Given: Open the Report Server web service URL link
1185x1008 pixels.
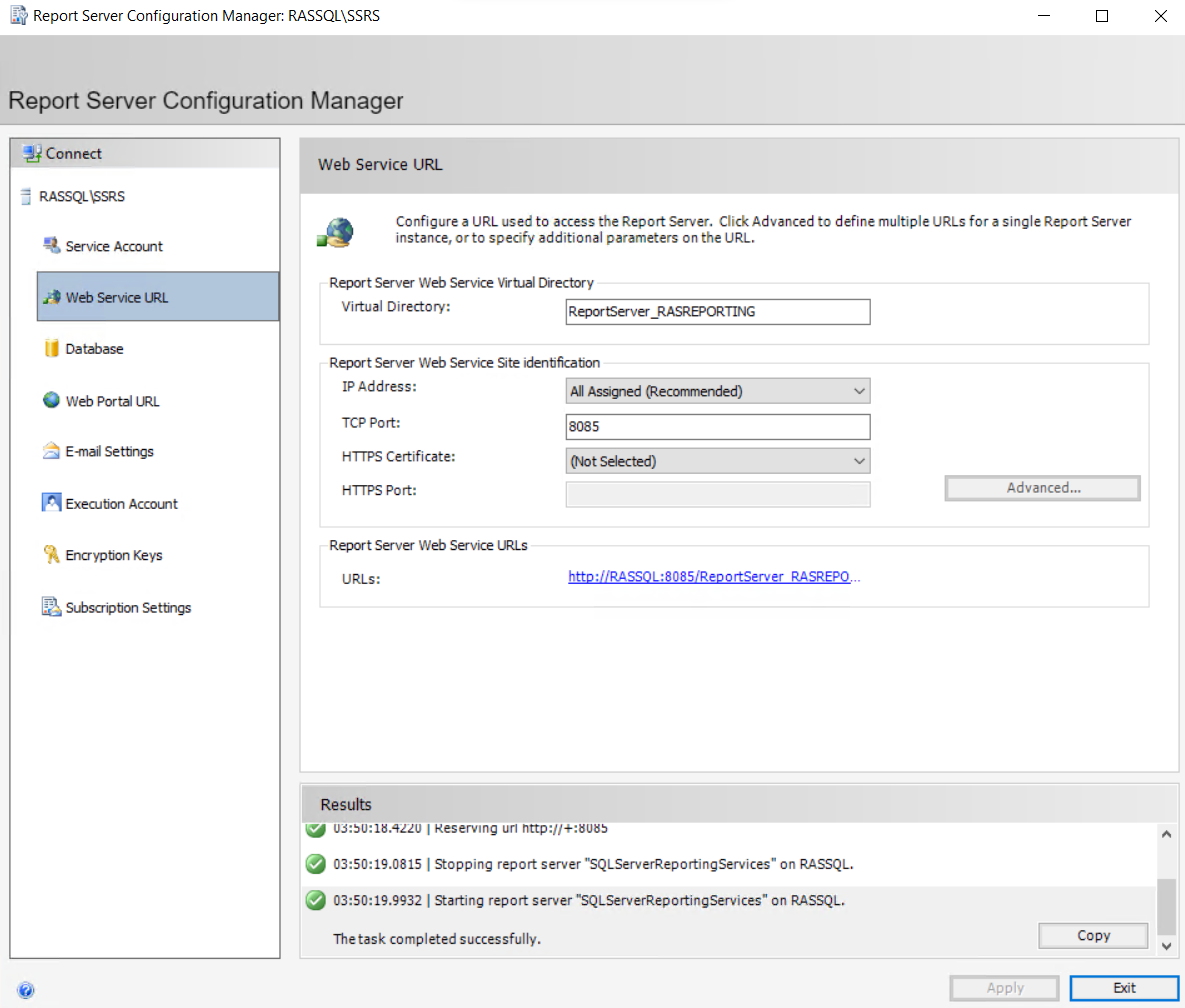Looking at the screenshot, I should coord(713,577).
